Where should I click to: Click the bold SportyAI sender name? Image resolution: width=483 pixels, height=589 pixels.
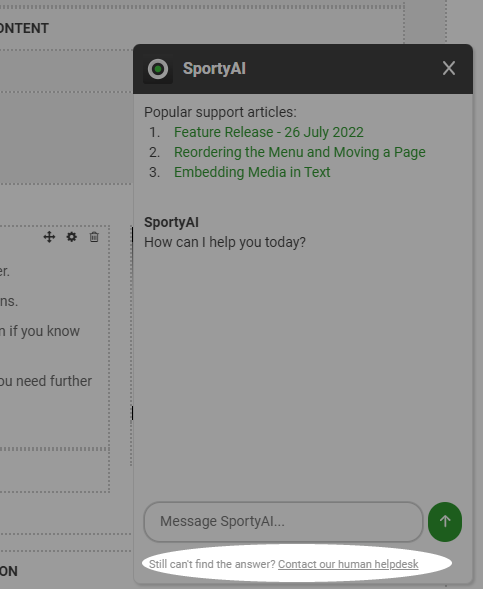pos(171,222)
